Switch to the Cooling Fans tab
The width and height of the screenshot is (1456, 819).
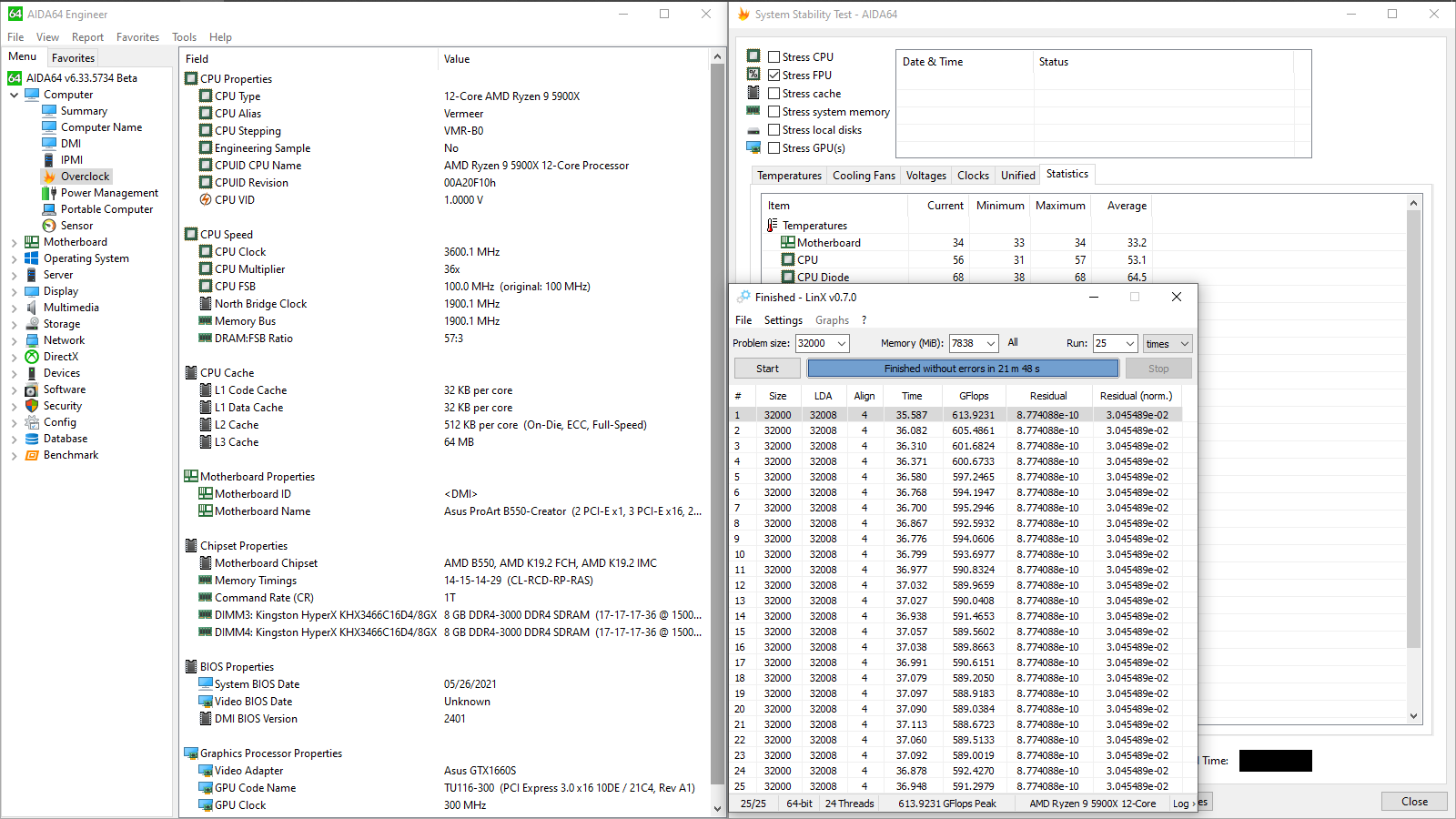click(x=864, y=176)
